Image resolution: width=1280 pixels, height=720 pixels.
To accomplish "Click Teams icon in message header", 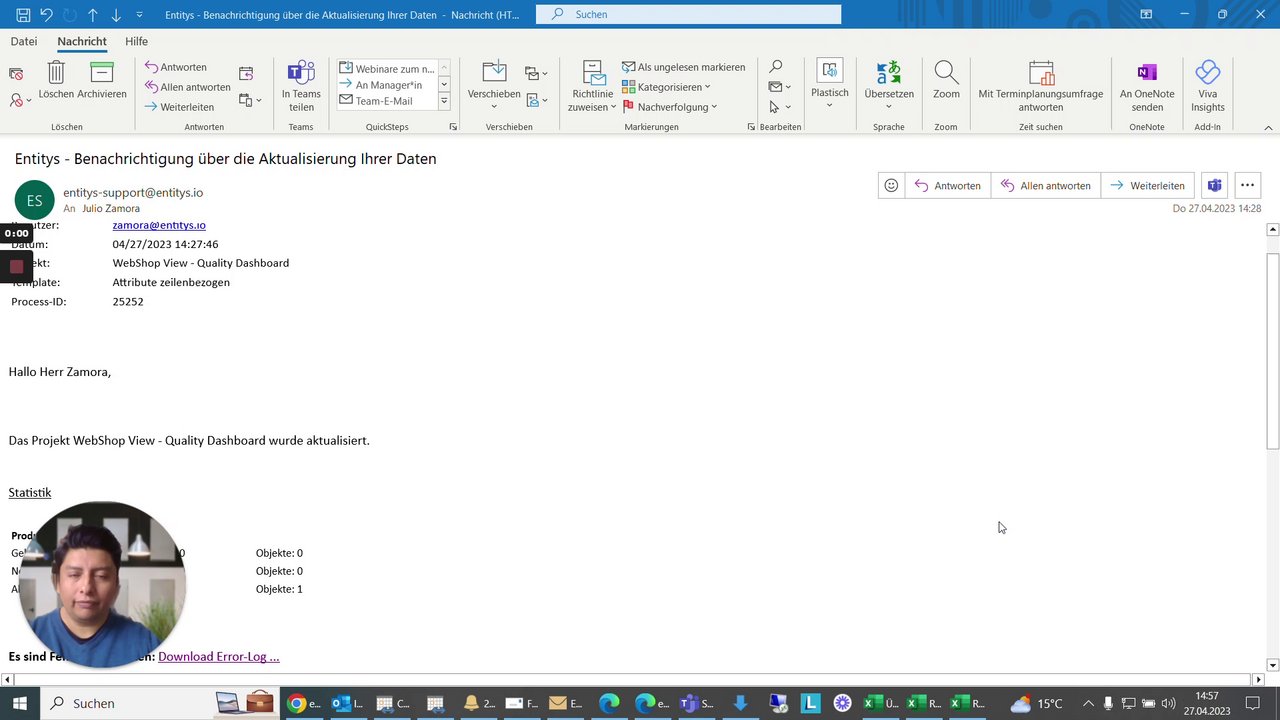I will click(1214, 185).
